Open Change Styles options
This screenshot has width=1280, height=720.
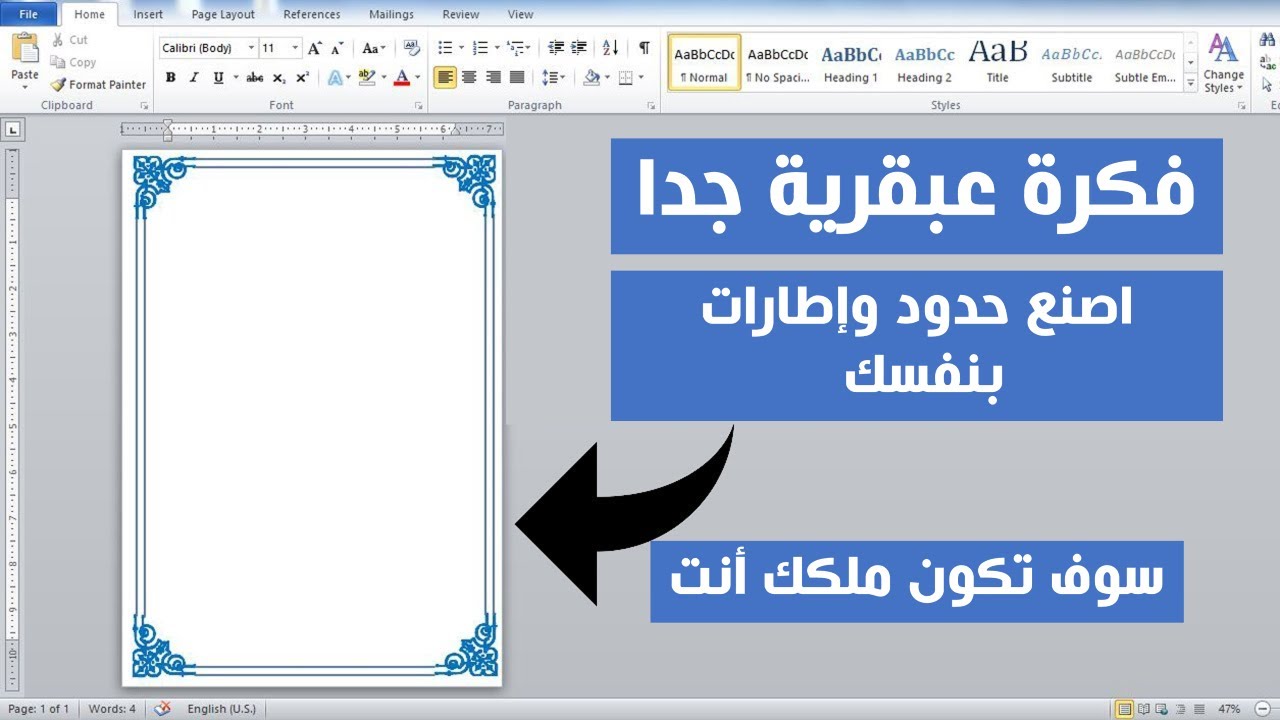click(x=1223, y=63)
